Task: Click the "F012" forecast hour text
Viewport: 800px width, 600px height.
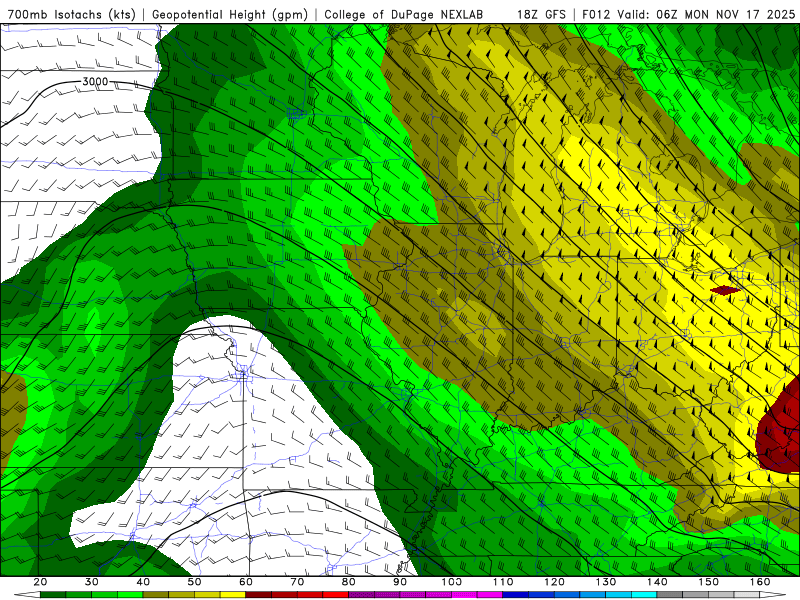Action: (596, 15)
